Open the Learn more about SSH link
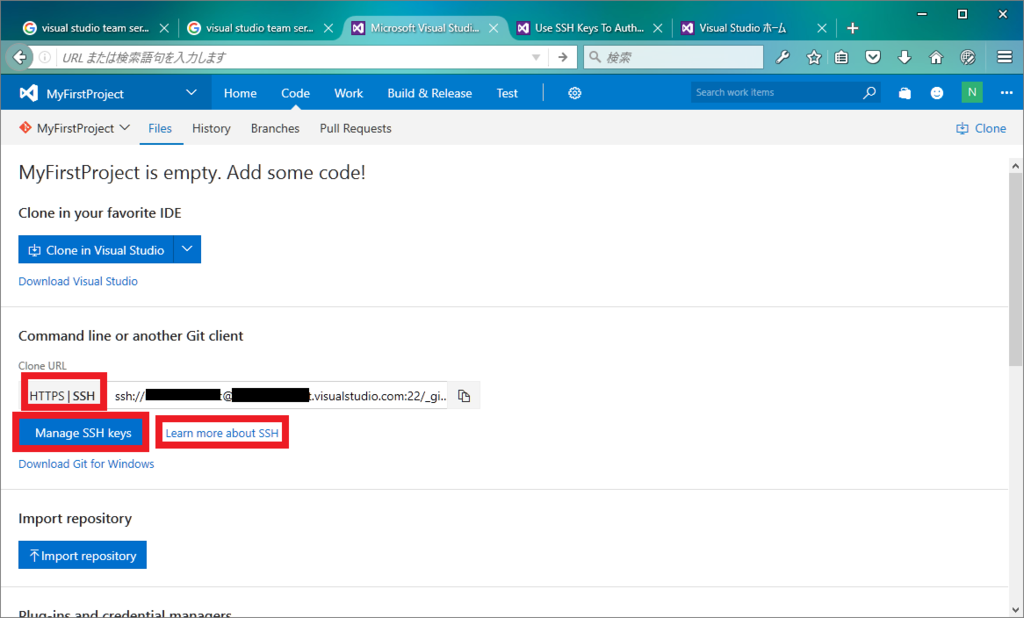1024x618 pixels. (x=222, y=433)
